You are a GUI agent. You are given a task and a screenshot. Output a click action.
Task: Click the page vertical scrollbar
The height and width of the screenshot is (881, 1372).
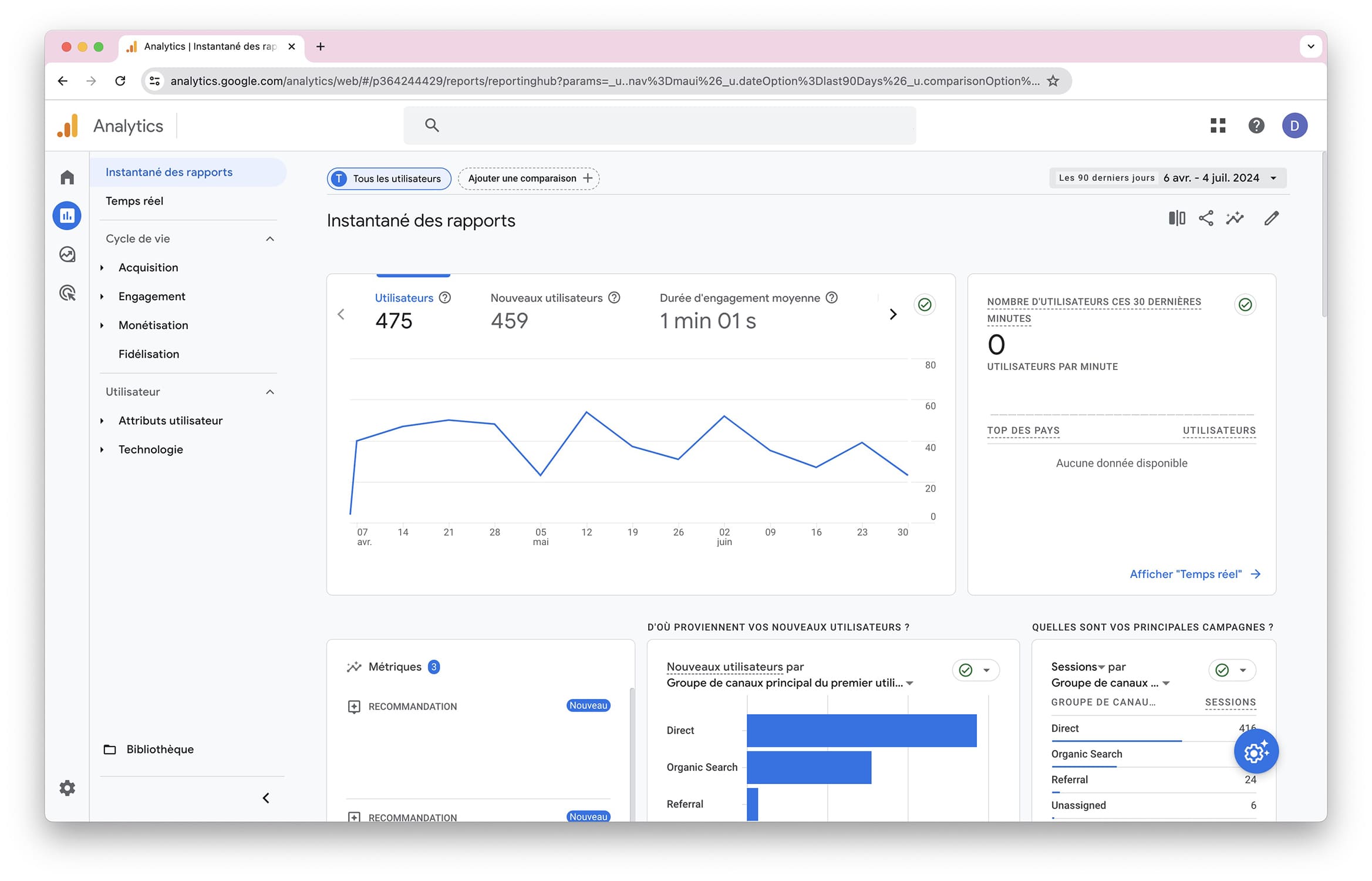coord(1324,235)
